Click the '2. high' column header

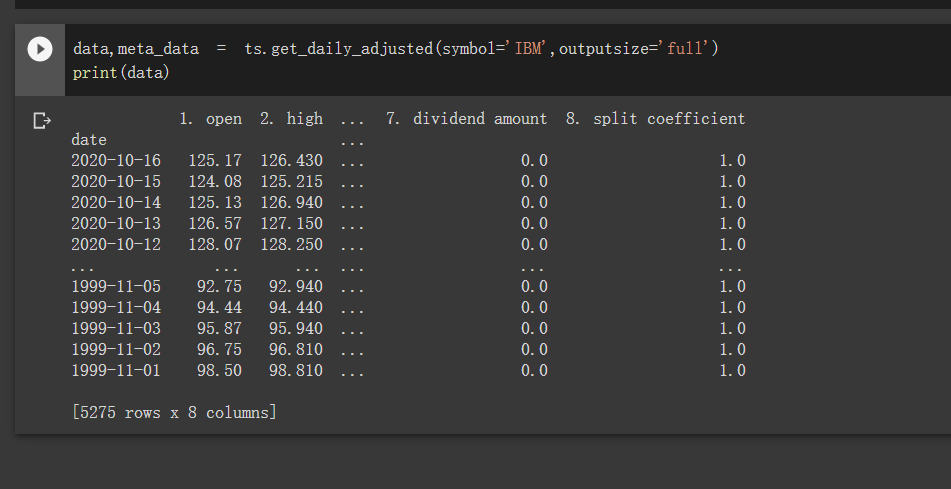tap(291, 119)
